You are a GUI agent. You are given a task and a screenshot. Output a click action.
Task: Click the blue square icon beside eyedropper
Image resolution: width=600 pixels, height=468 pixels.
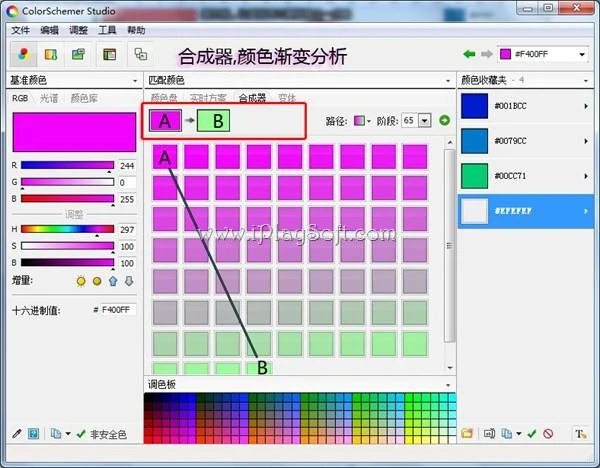click(34, 434)
